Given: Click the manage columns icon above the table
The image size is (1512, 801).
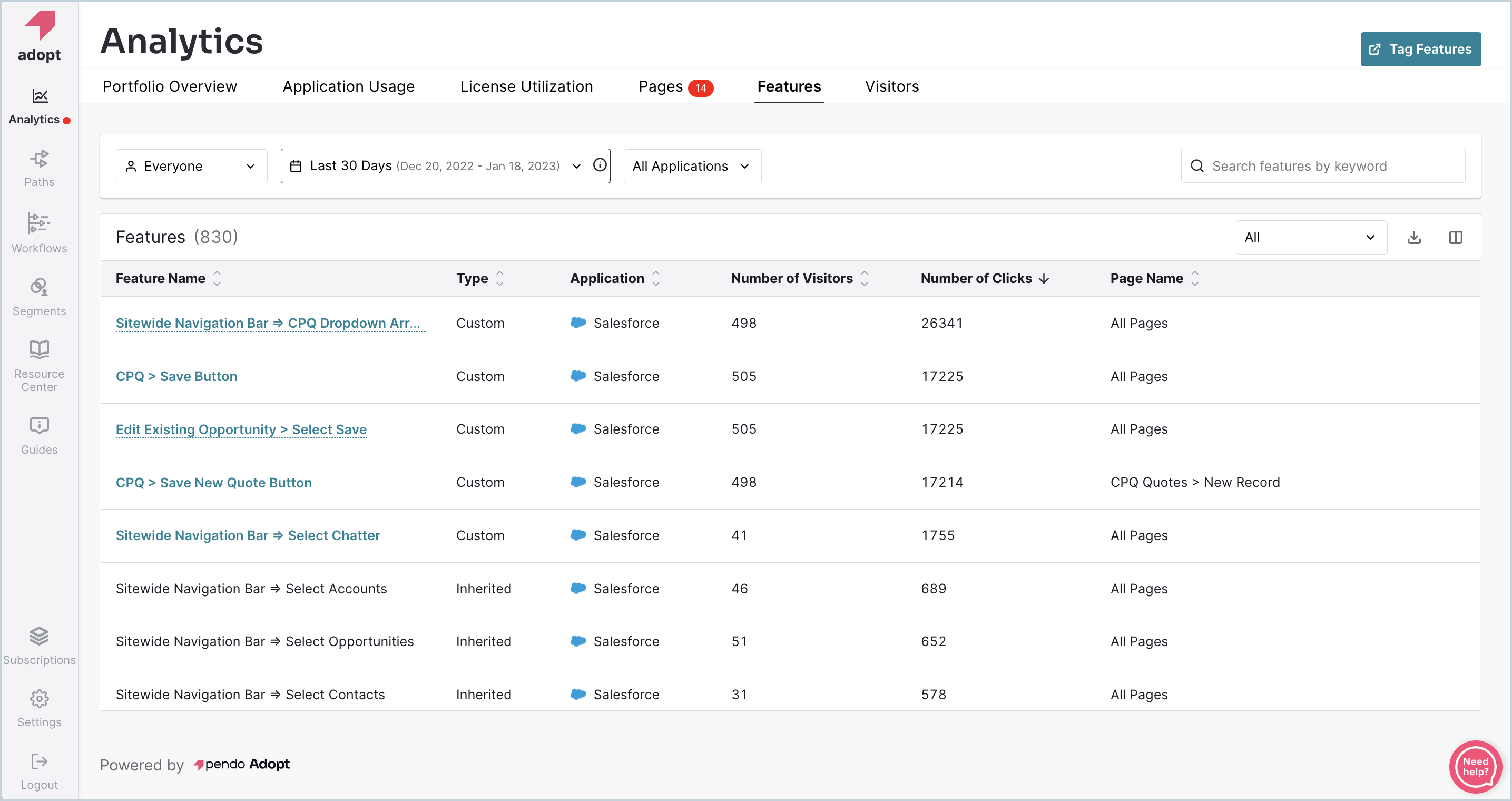Looking at the screenshot, I should (x=1456, y=237).
